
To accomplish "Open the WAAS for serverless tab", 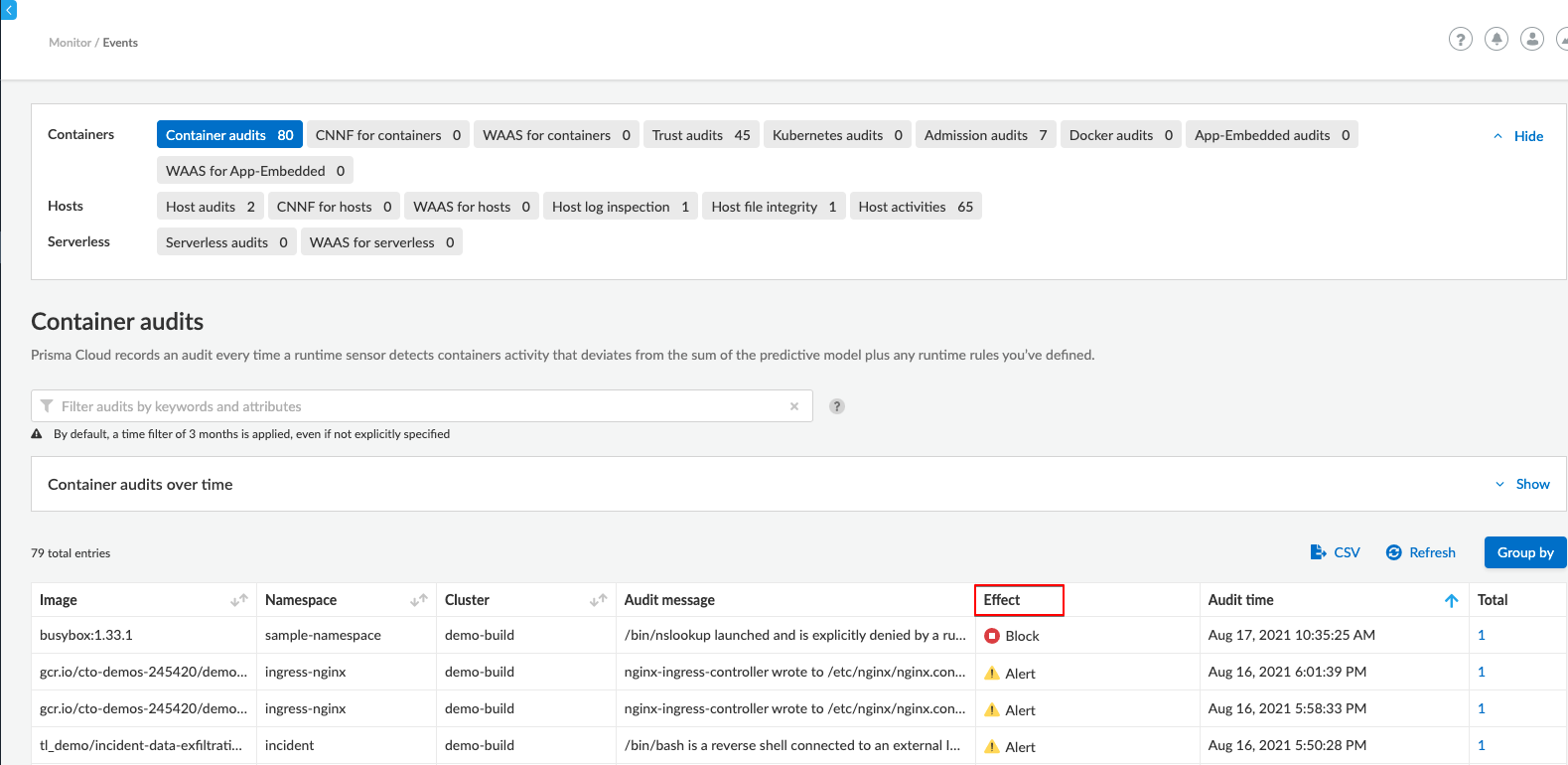I will pos(381,242).
